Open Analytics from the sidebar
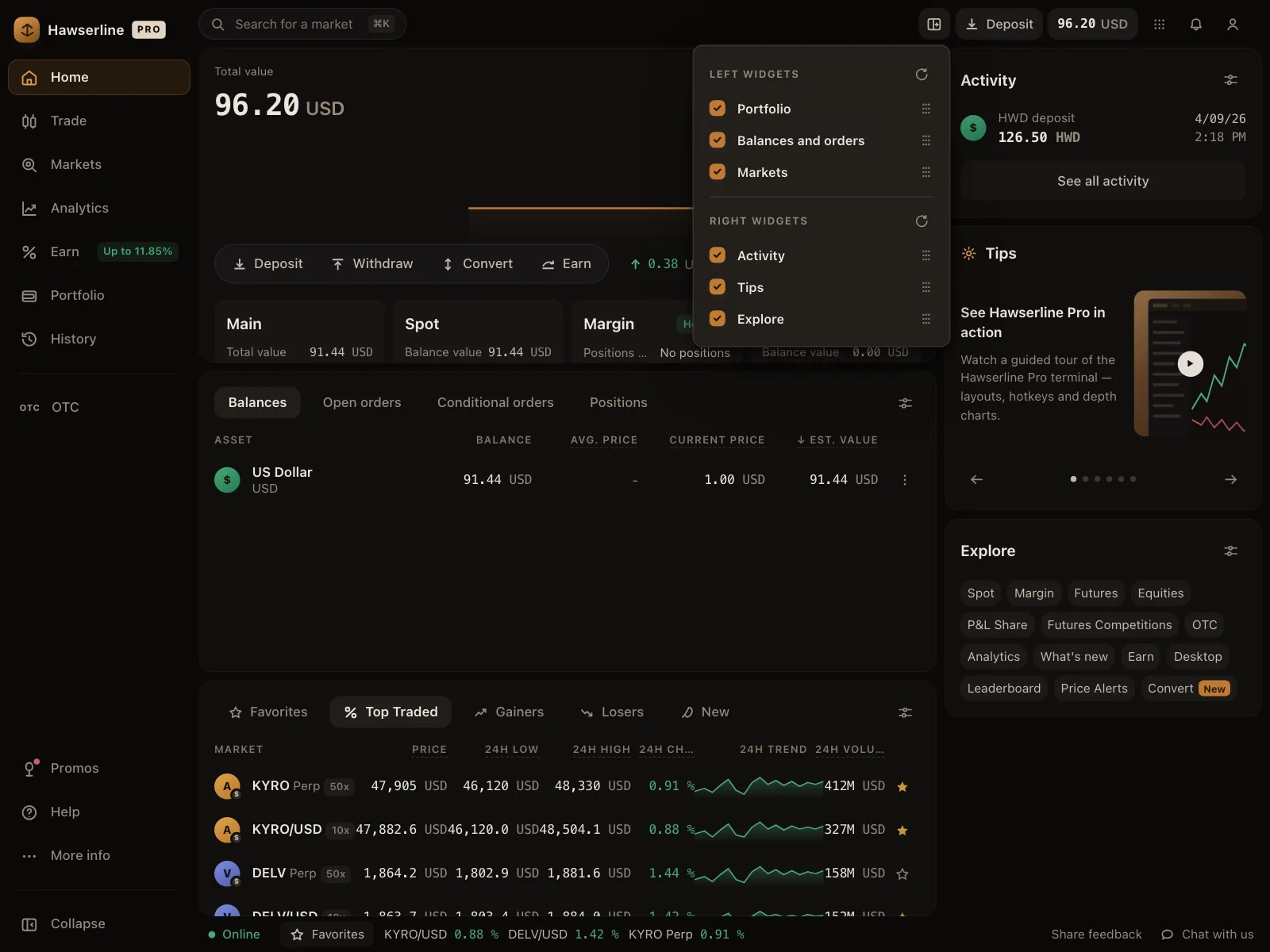 click(99, 208)
